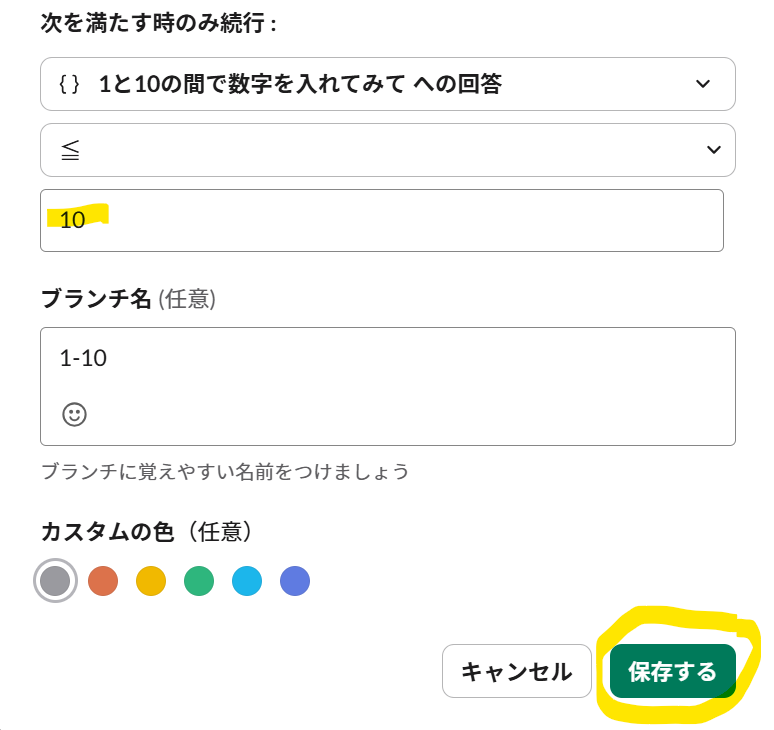Pick the green custom color

(199, 581)
